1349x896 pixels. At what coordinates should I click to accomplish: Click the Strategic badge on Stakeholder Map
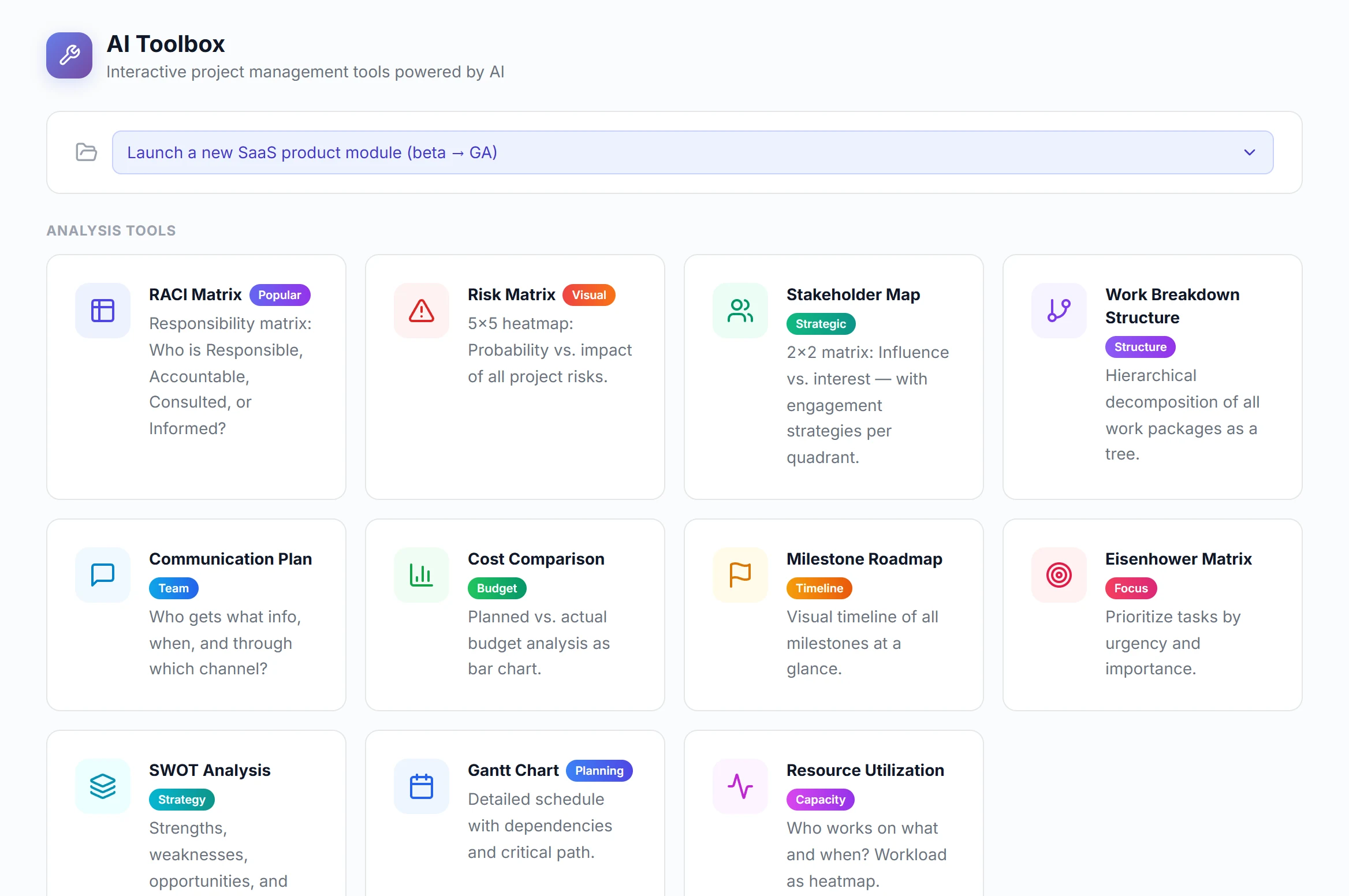pos(821,324)
